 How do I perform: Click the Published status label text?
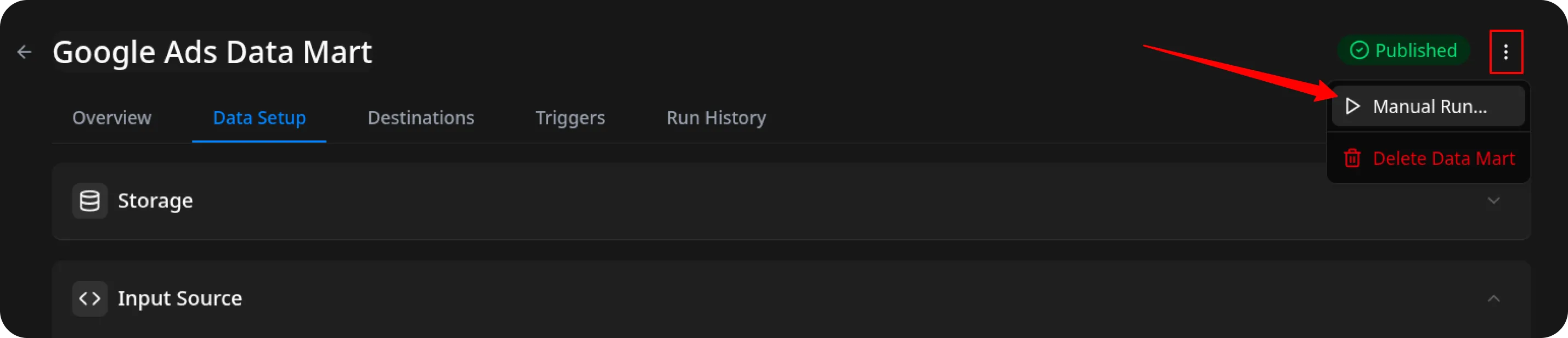point(1416,50)
